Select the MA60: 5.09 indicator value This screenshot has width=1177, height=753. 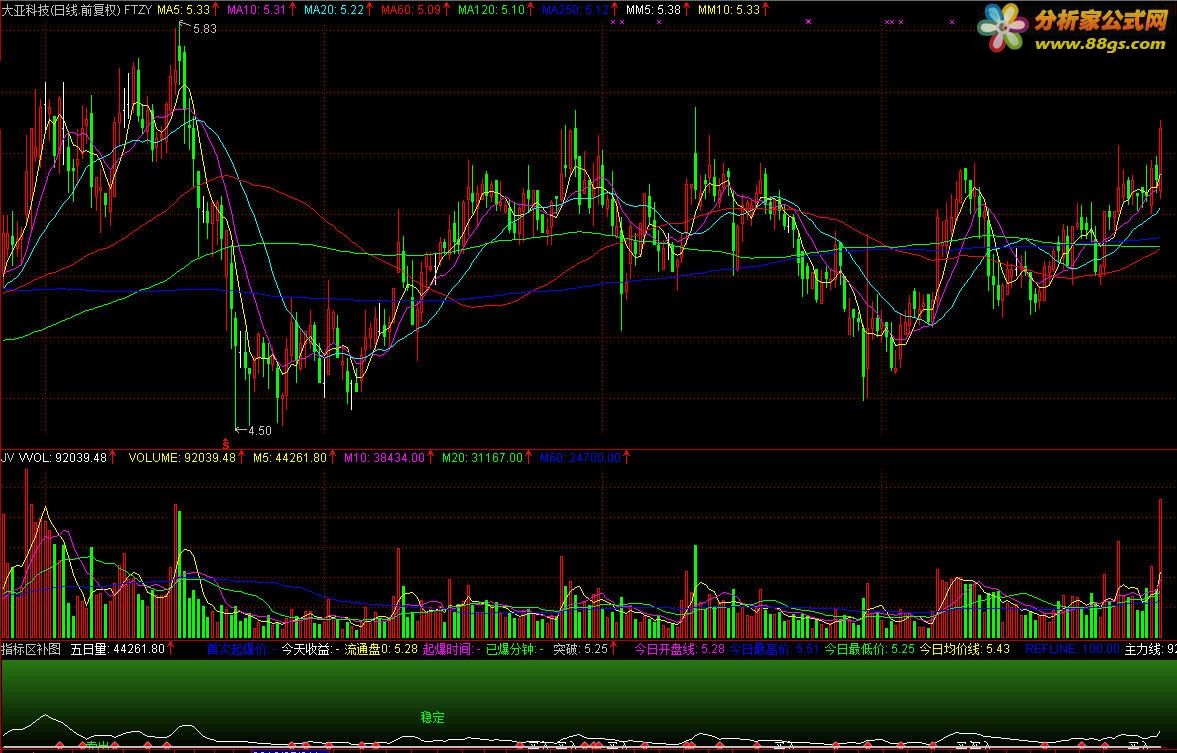coord(411,10)
